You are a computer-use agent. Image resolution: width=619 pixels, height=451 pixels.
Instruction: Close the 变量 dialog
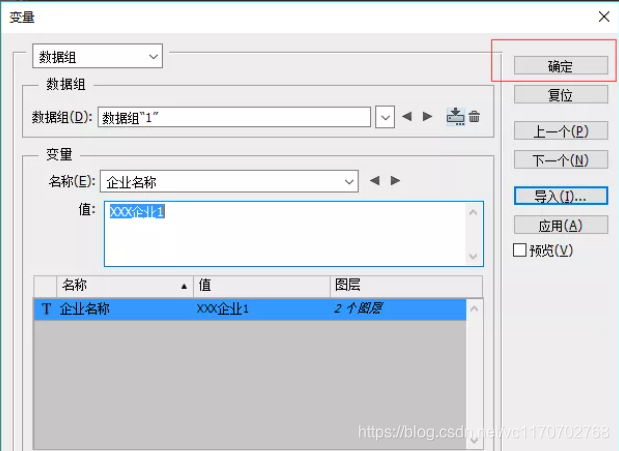604,17
